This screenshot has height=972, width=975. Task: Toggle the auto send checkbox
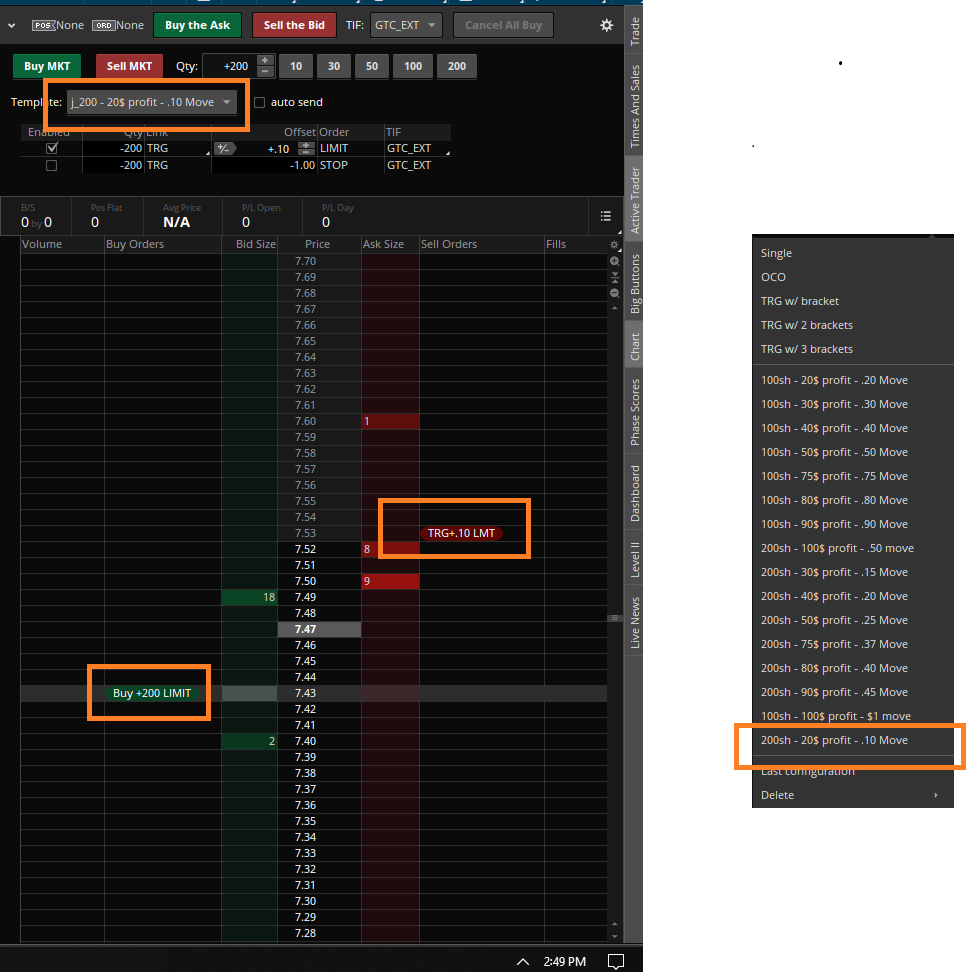260,102
